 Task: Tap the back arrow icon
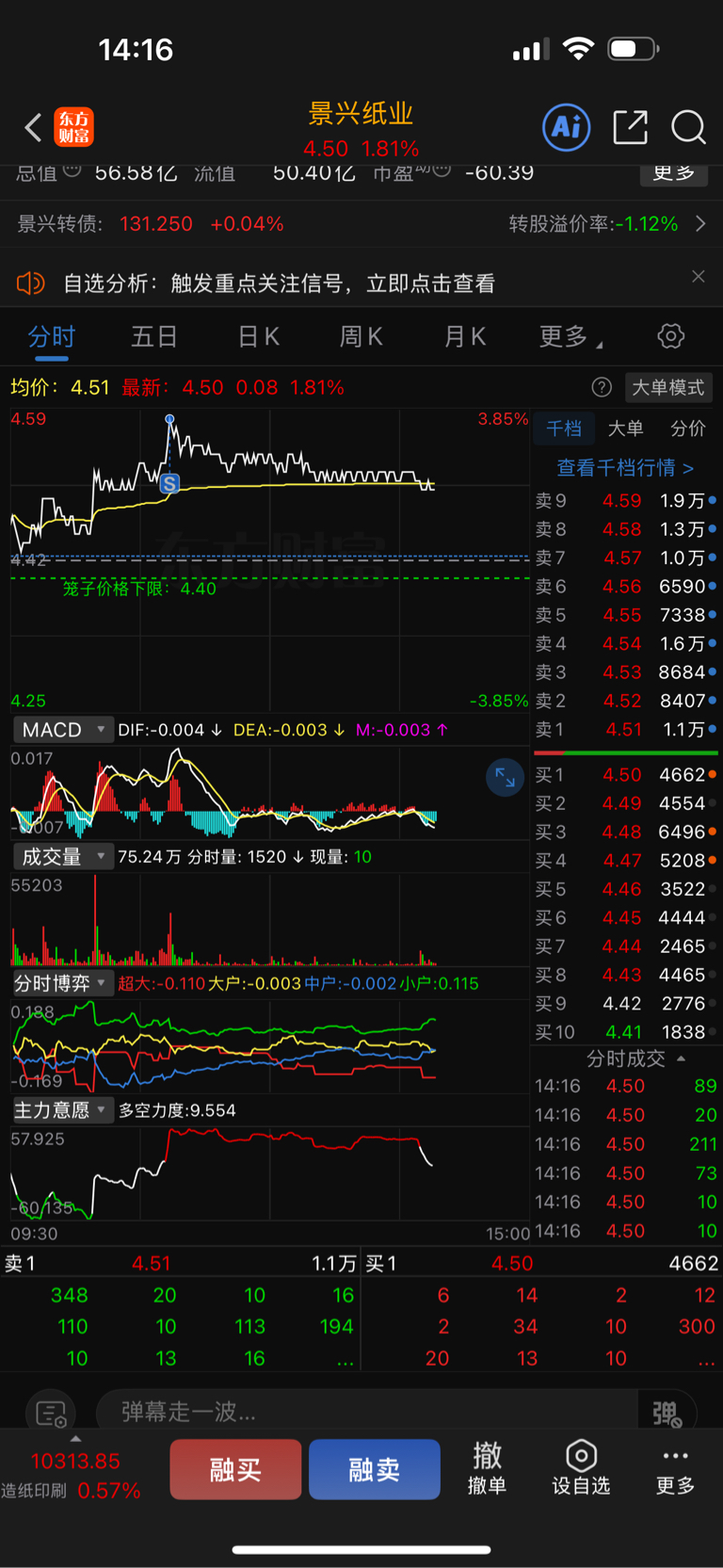coord(33,127)
